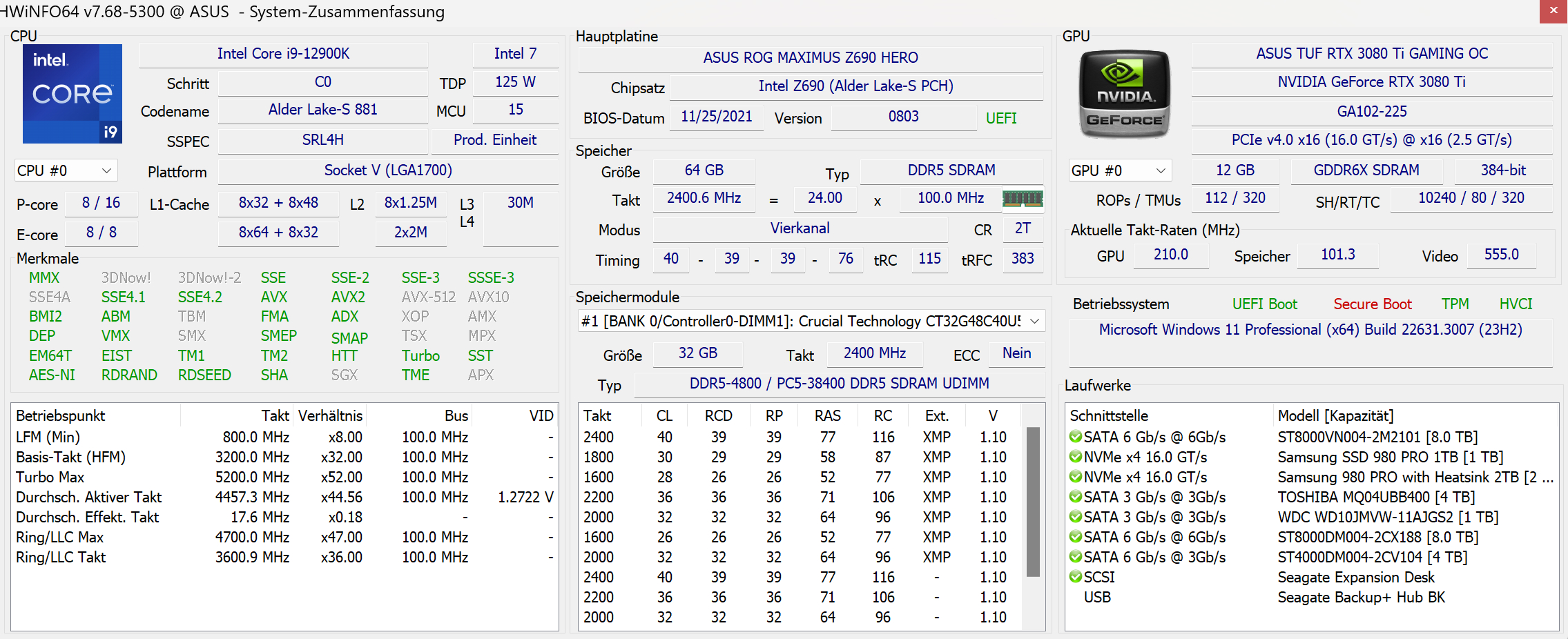This screenshot has width=1568, height=639.
Task: Select the Turbo Max row
Action: (284, 477)
